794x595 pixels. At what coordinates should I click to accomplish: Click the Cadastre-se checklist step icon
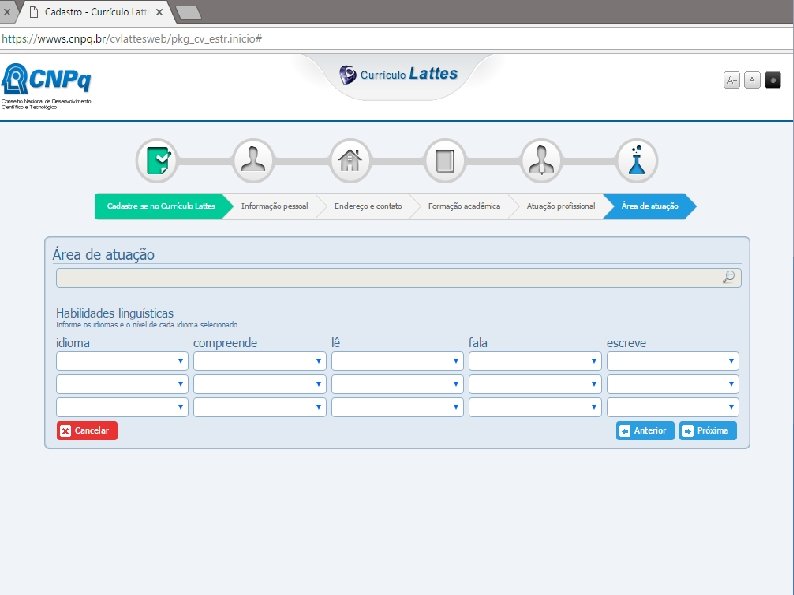[157, 161]
